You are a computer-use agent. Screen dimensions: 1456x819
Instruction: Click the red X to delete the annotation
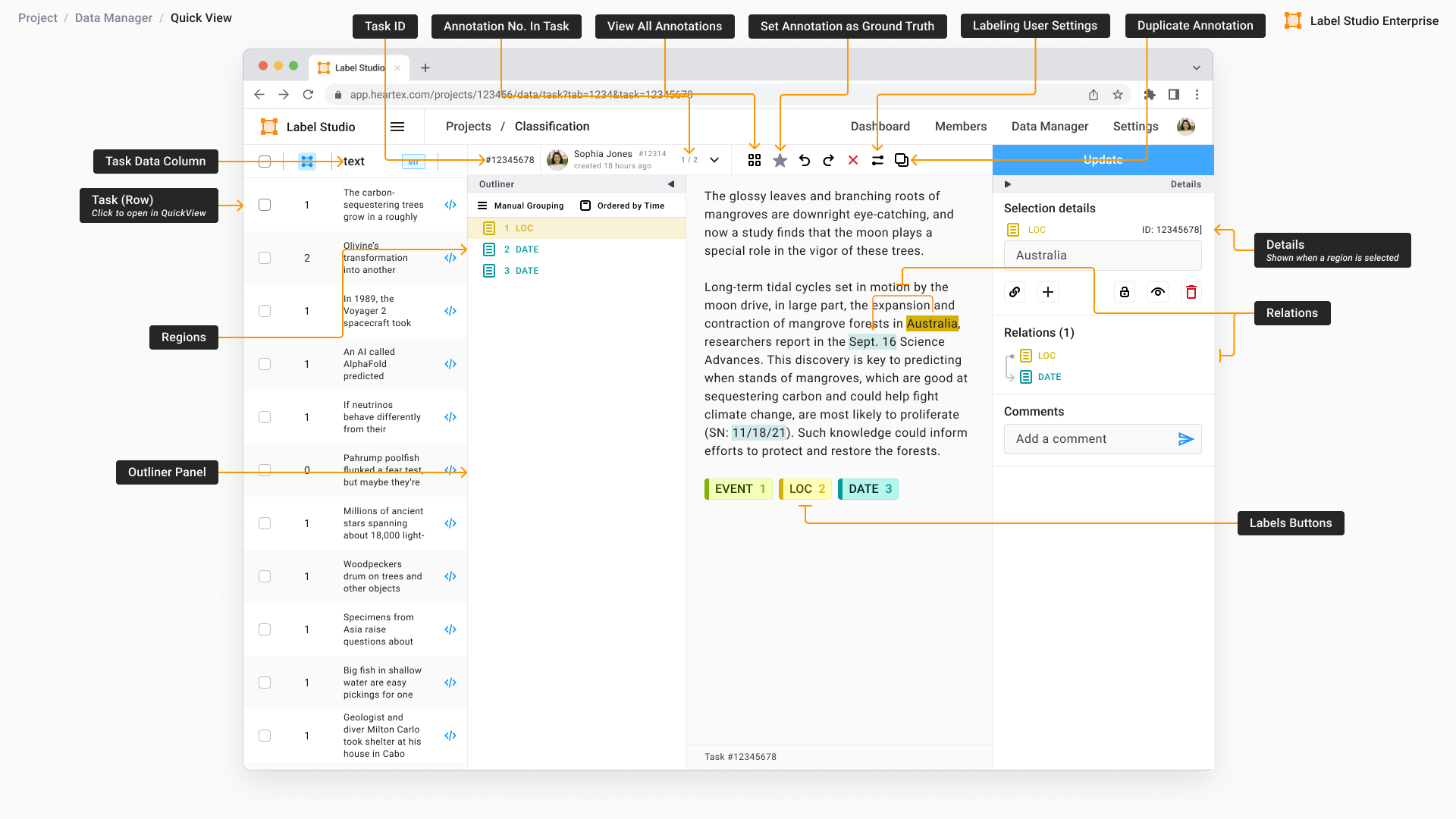pyautogui.click(x=853, y=160)
